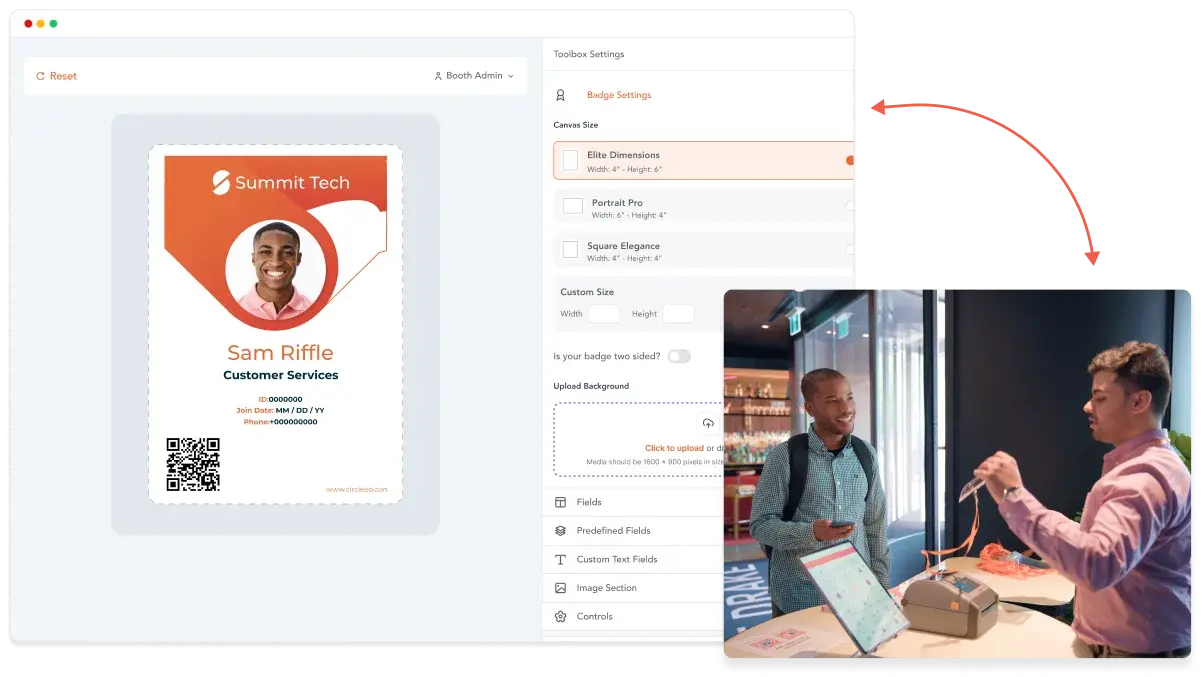The height and width of the screenshot is (677, 1202).
Task: Click the custom Width input field
Action: tap(603, 314)
